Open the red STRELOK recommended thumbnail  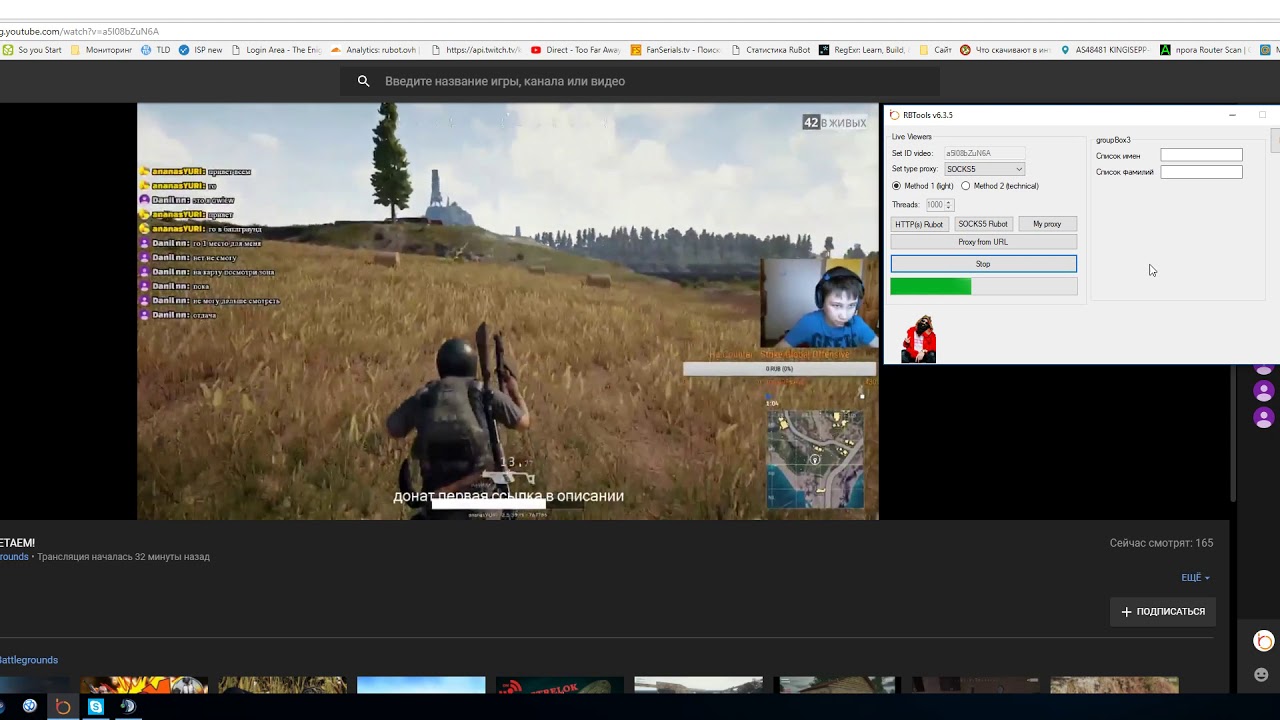[x=560, y=685]
